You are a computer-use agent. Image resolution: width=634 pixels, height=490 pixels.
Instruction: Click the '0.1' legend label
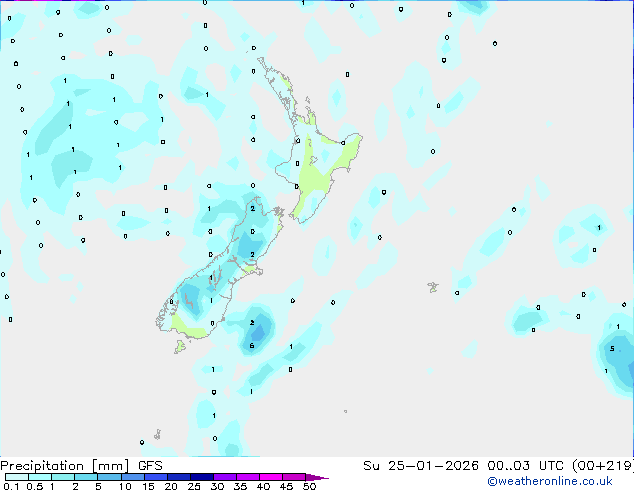click(11, 486)
